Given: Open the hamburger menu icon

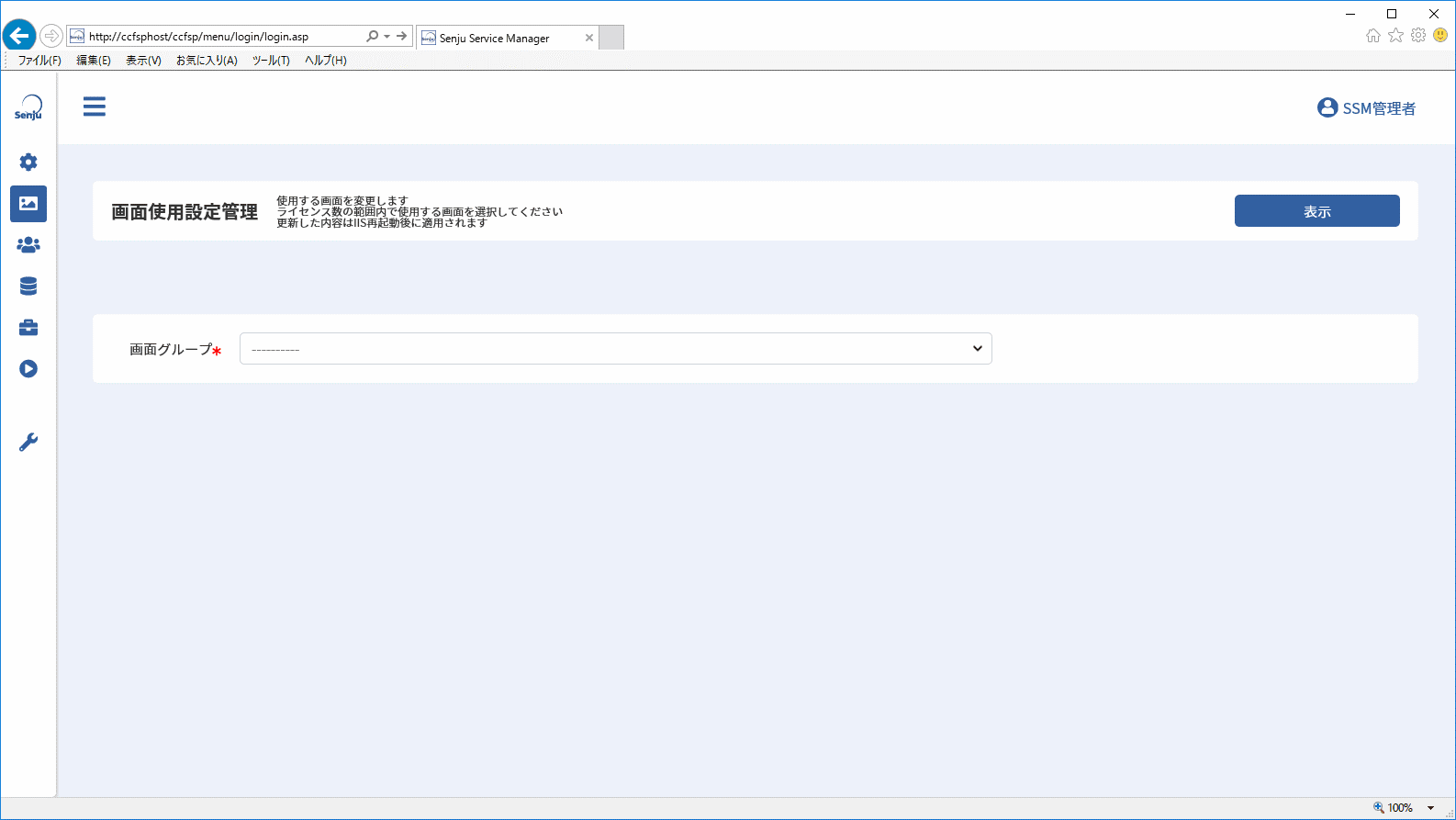Looking at the screenshot, I should click(x=94, y=107).
